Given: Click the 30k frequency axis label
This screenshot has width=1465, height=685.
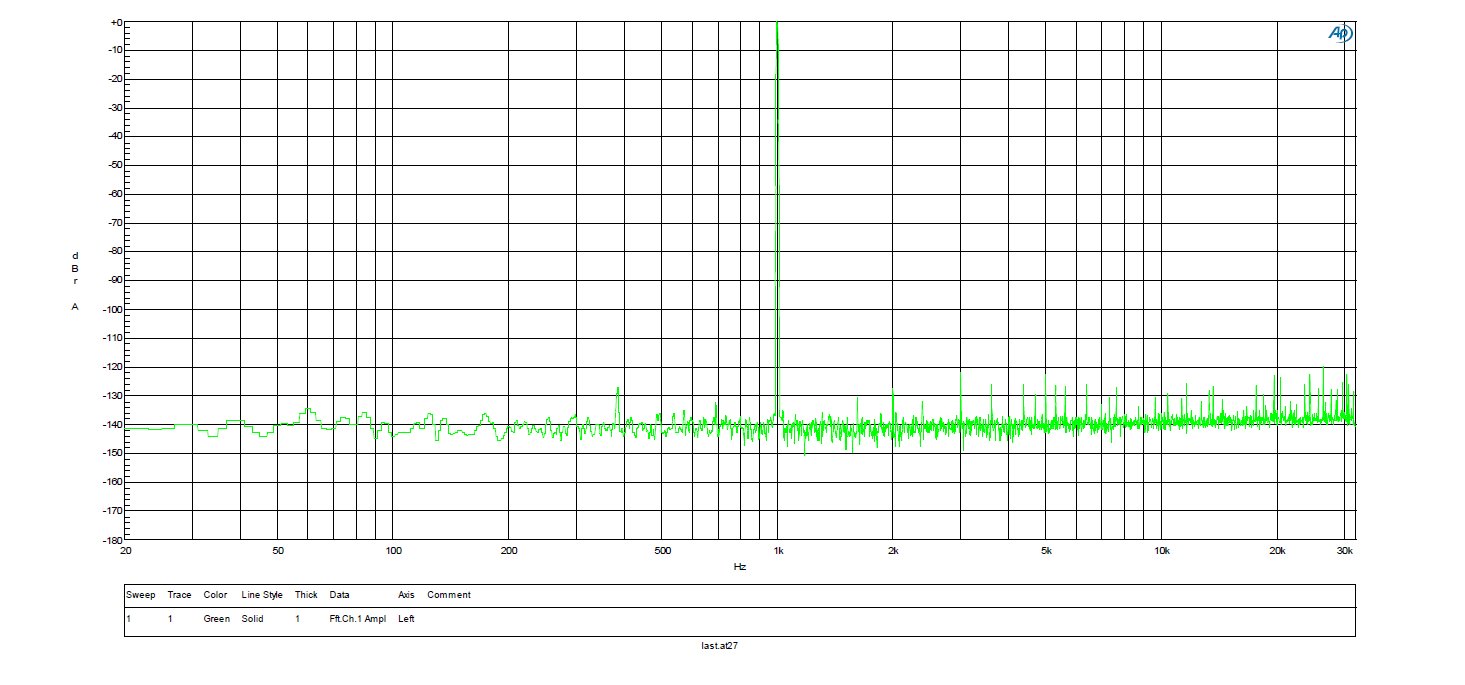Looking at the screenshot, I should (1345, 551).
